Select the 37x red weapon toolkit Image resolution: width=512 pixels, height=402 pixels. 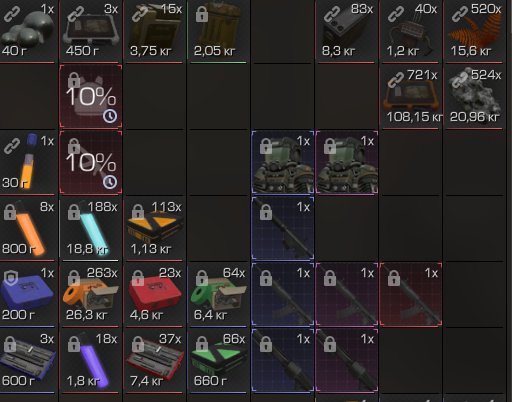coord(154,361)
